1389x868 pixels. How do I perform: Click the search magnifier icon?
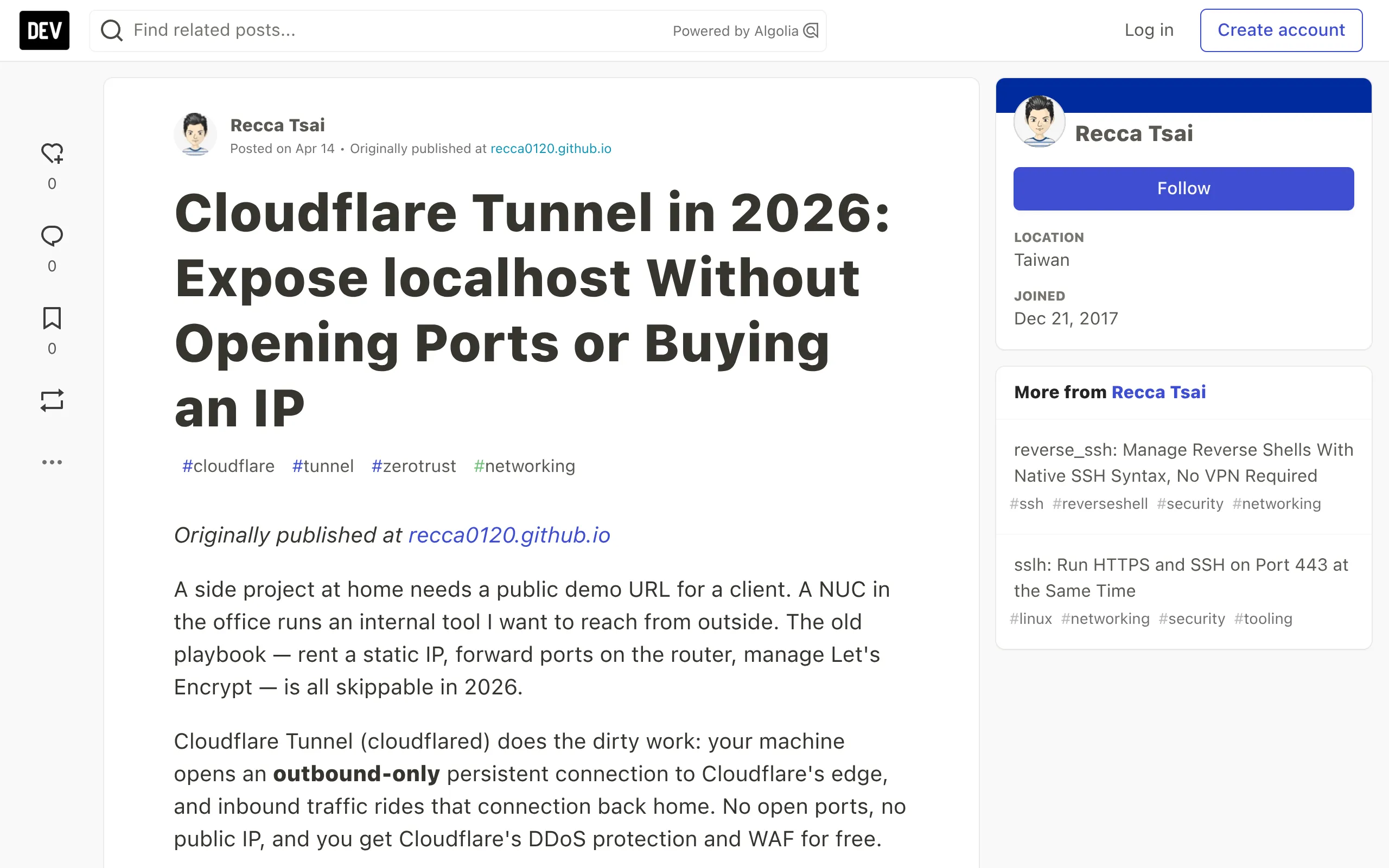pos(111,30)
